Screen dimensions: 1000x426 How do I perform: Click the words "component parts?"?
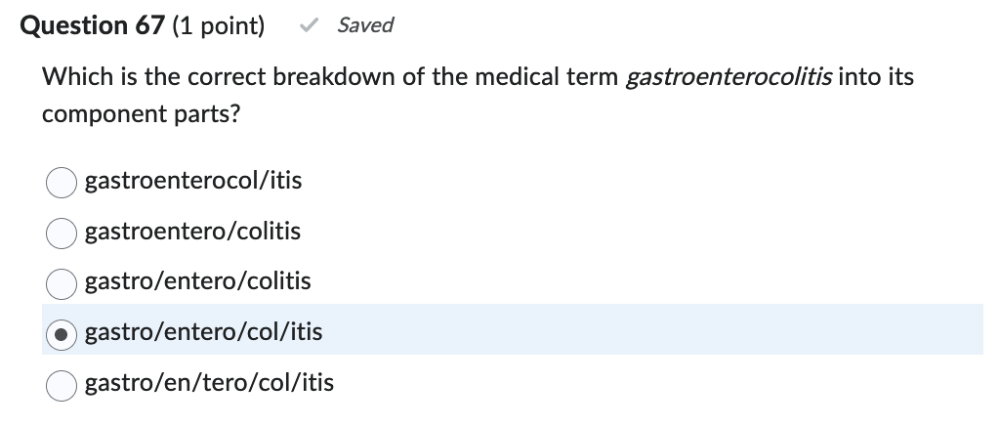pos(141,114)
